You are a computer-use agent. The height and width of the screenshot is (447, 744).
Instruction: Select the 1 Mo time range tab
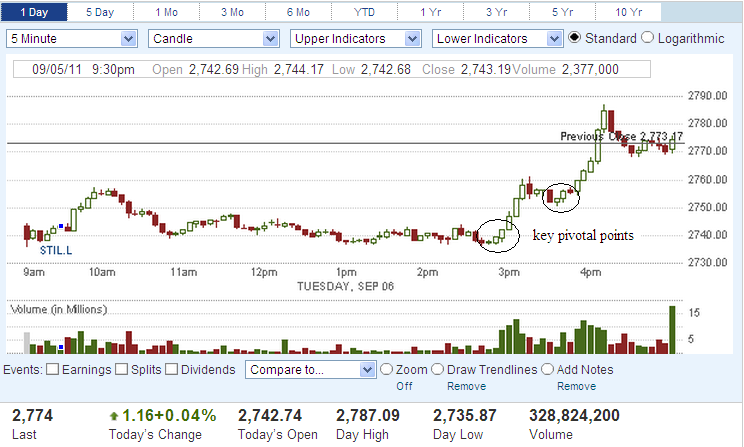(x=167, y=12)
